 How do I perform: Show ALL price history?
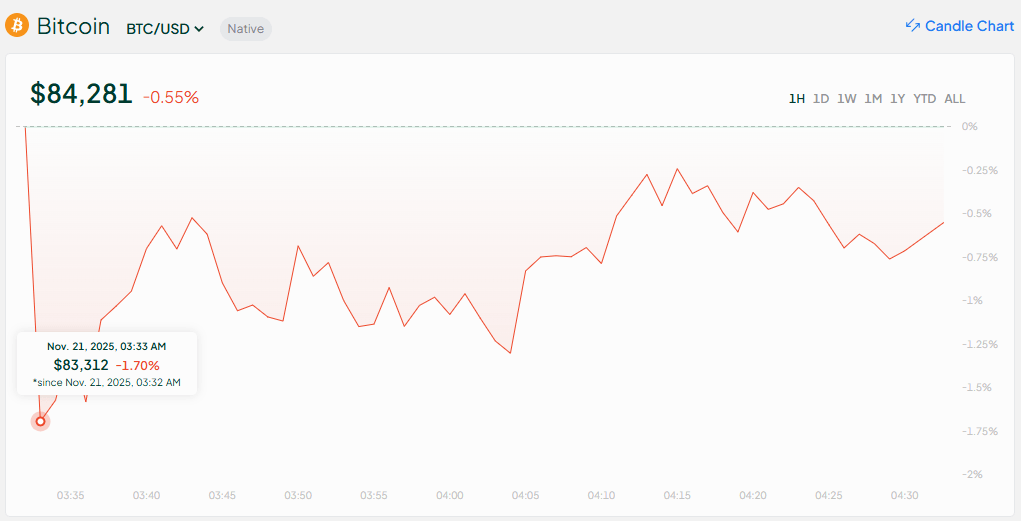pos(955,98)
